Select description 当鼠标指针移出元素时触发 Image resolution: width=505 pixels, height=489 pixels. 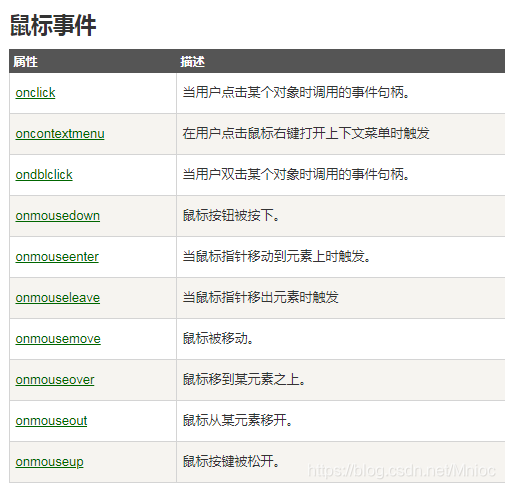[x=261, y=297]
